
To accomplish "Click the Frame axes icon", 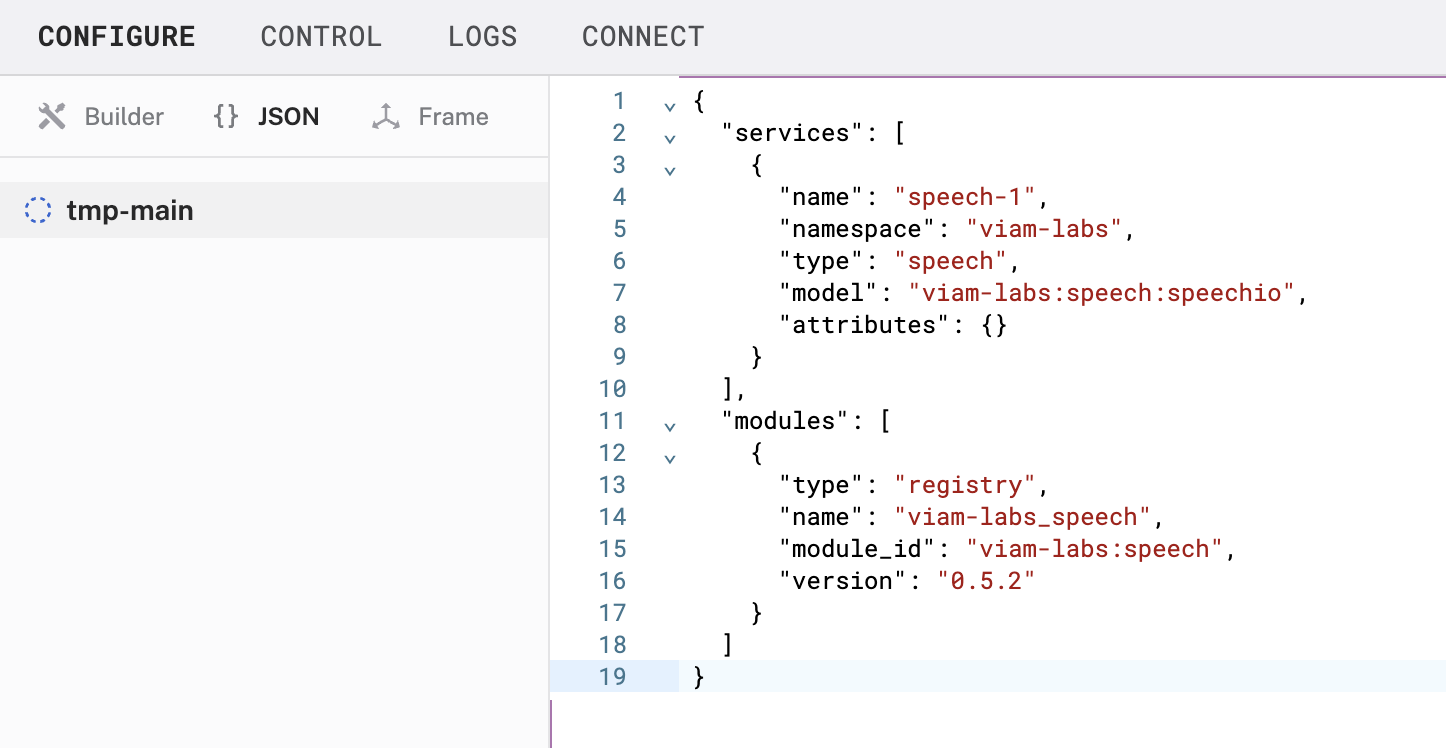I will click(x=385, y=117).
